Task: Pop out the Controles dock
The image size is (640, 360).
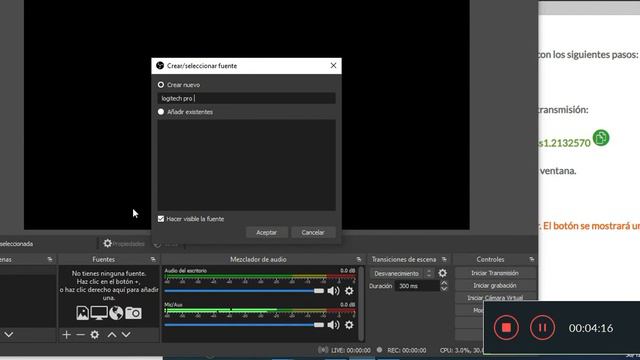Action: coord(531,259)
